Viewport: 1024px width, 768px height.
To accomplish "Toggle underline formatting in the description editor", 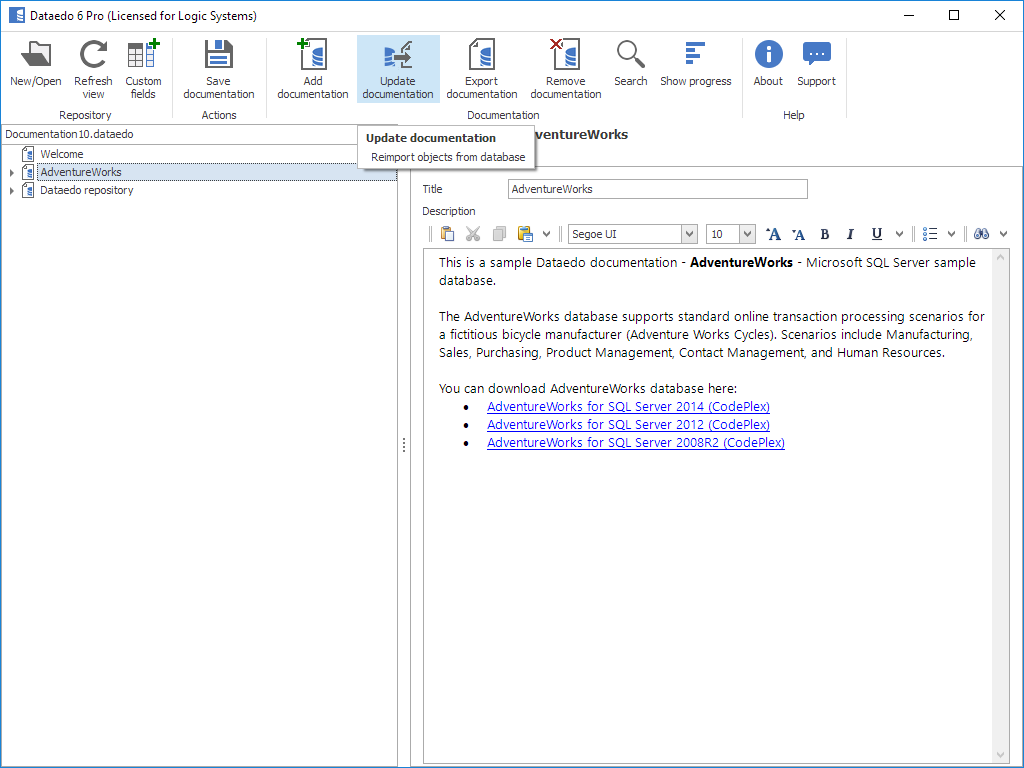I will (877, 234).
